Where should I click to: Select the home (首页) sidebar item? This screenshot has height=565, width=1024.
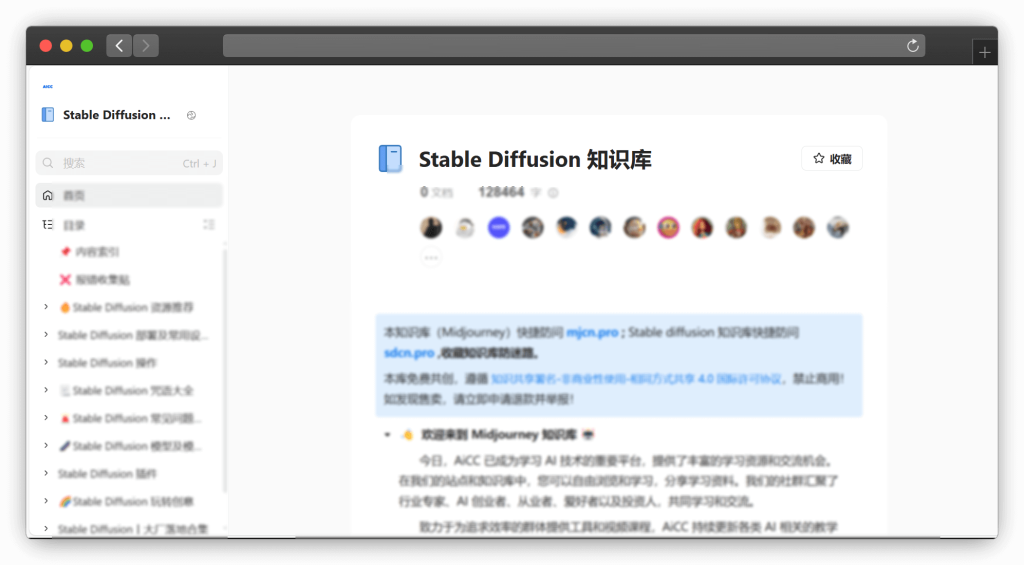pyautogui.click(x=129, y=195)
